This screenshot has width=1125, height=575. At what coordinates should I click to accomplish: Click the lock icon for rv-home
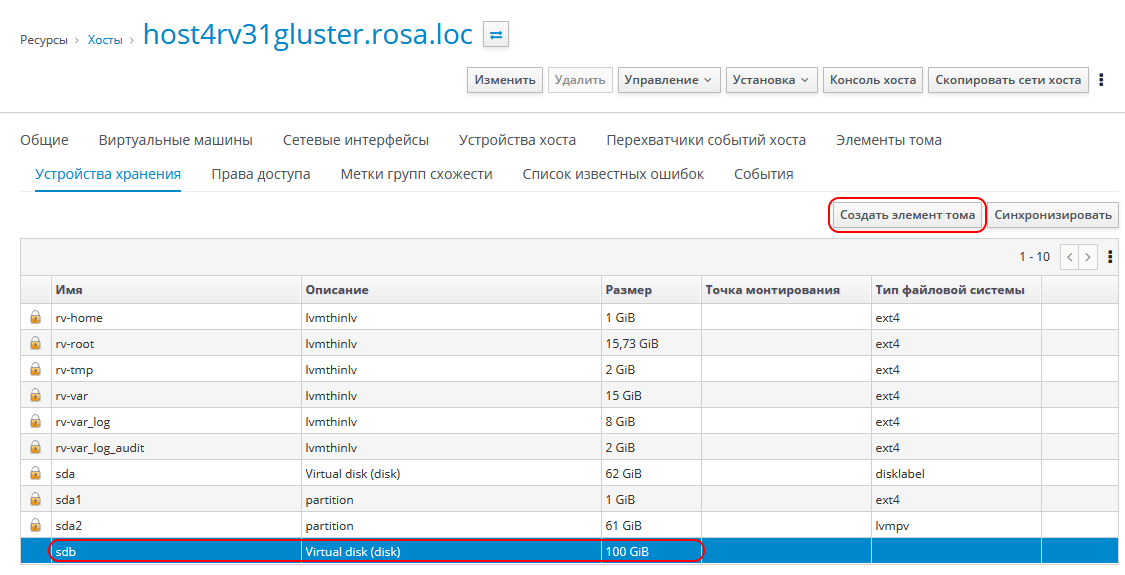tap(36, 318)
